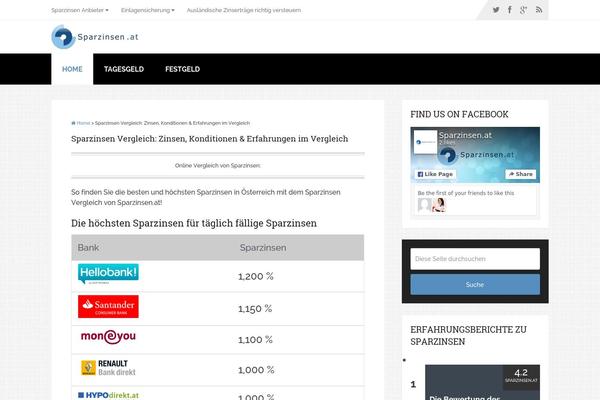Viewport: 600px width, 400px height.
Task: Focus the Diese Seite durchsuchen search field
Action: click(475, 259)
